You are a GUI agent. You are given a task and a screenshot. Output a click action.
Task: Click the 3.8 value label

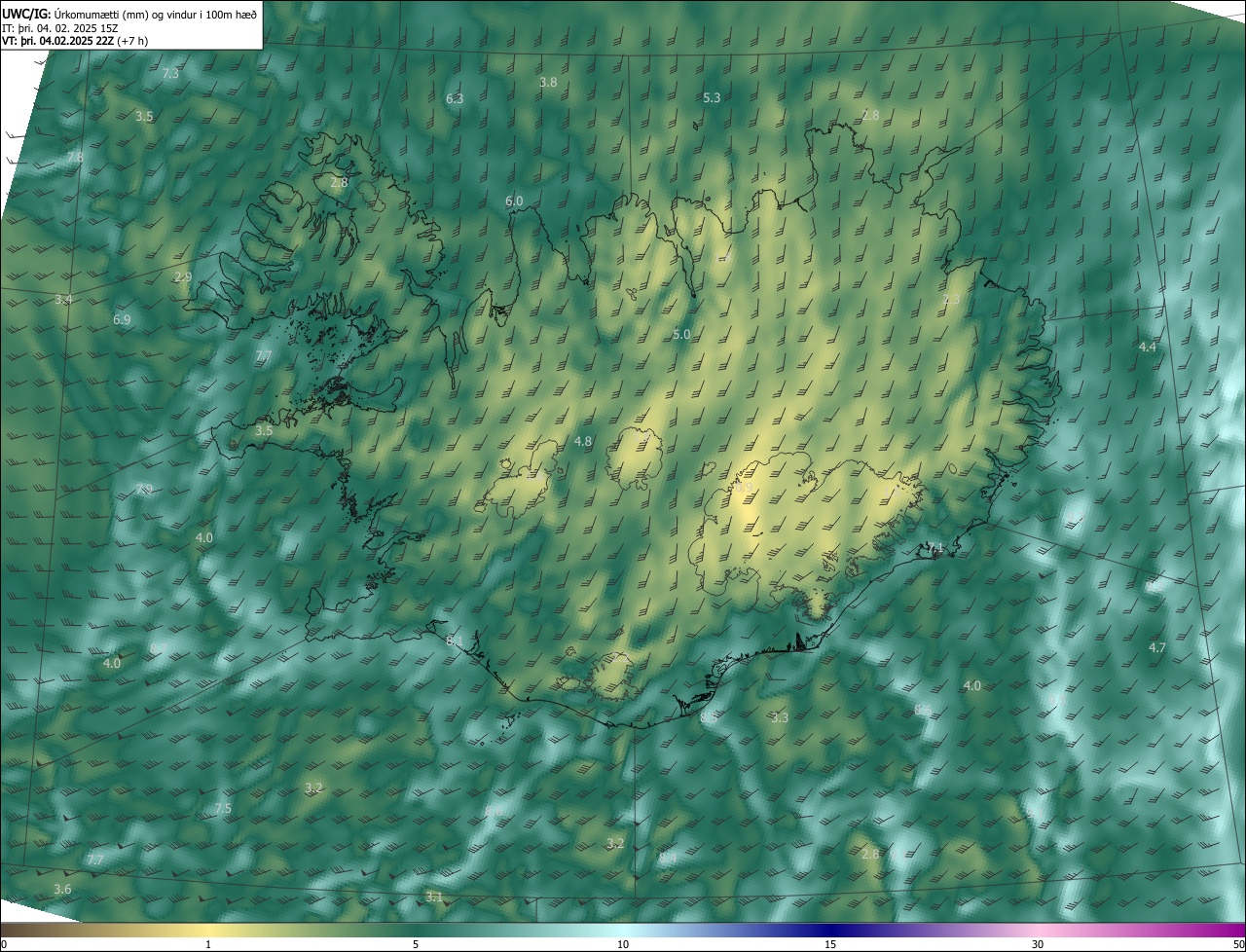pos(548,82)
